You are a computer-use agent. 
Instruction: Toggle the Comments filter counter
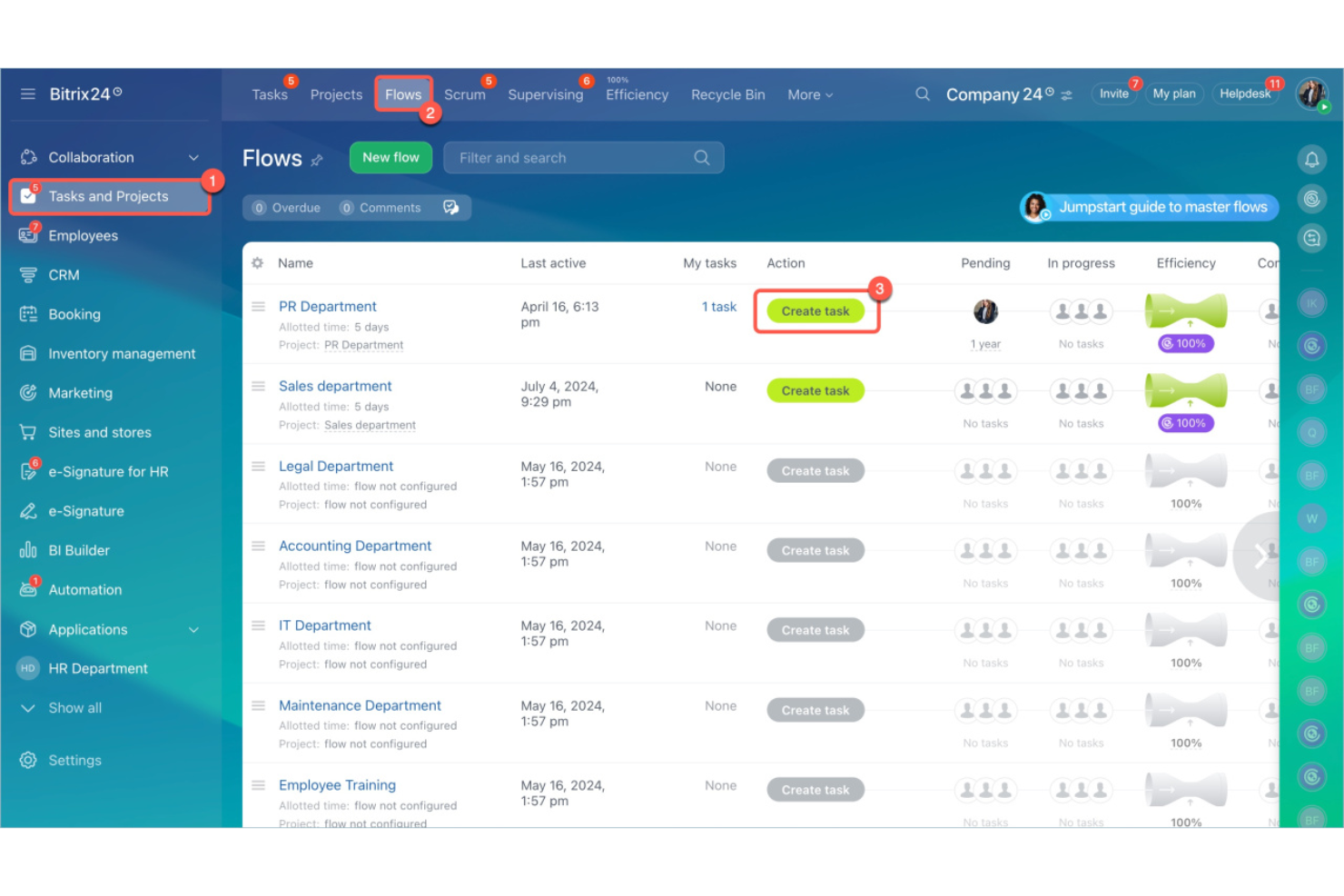point(380,207)
